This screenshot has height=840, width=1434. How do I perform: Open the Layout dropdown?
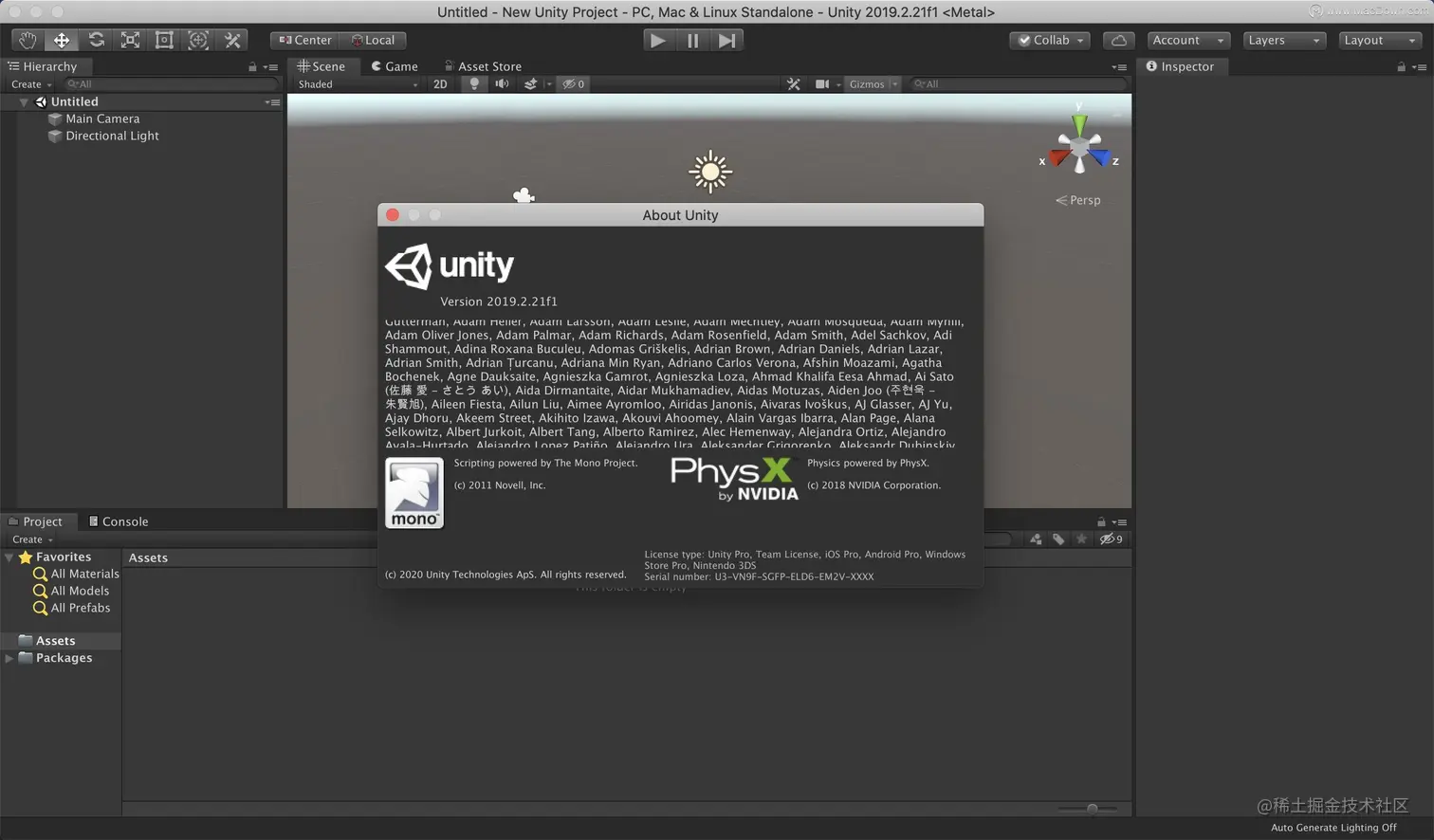[1380, 40]
